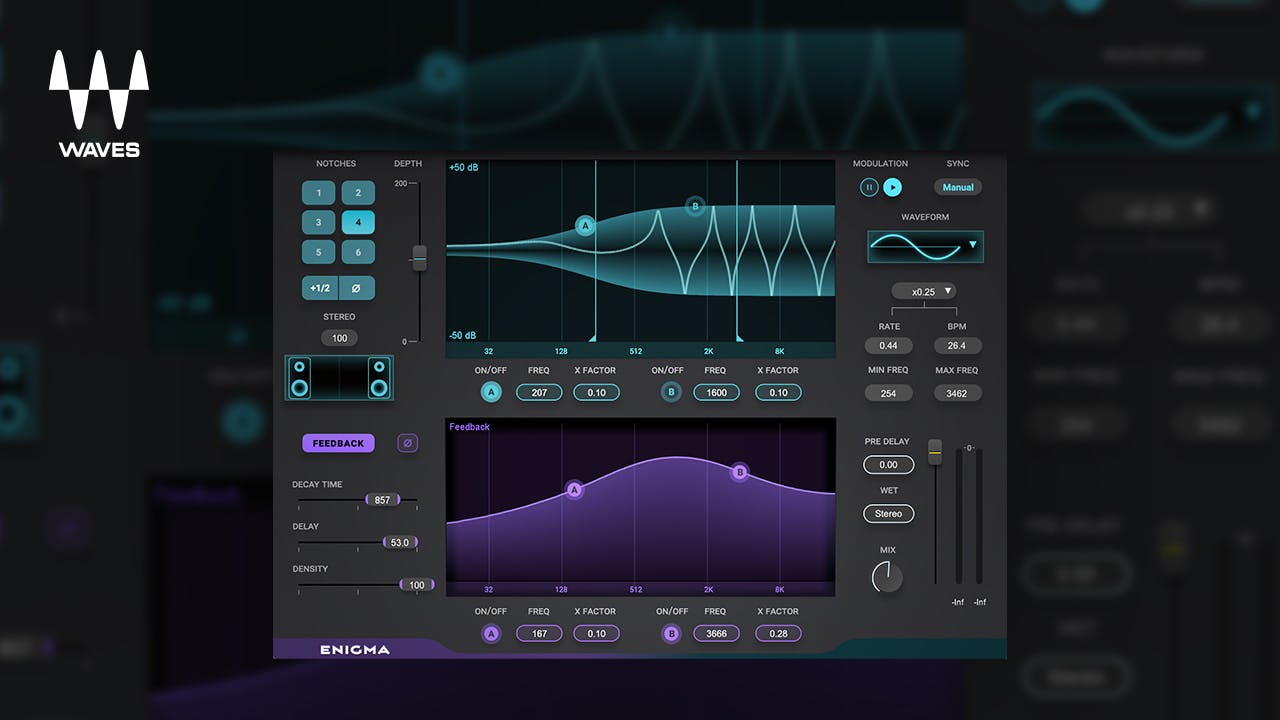Open the WET Stereo dropdown
This screenshot has height=720, width=1280.
[888, 513]
